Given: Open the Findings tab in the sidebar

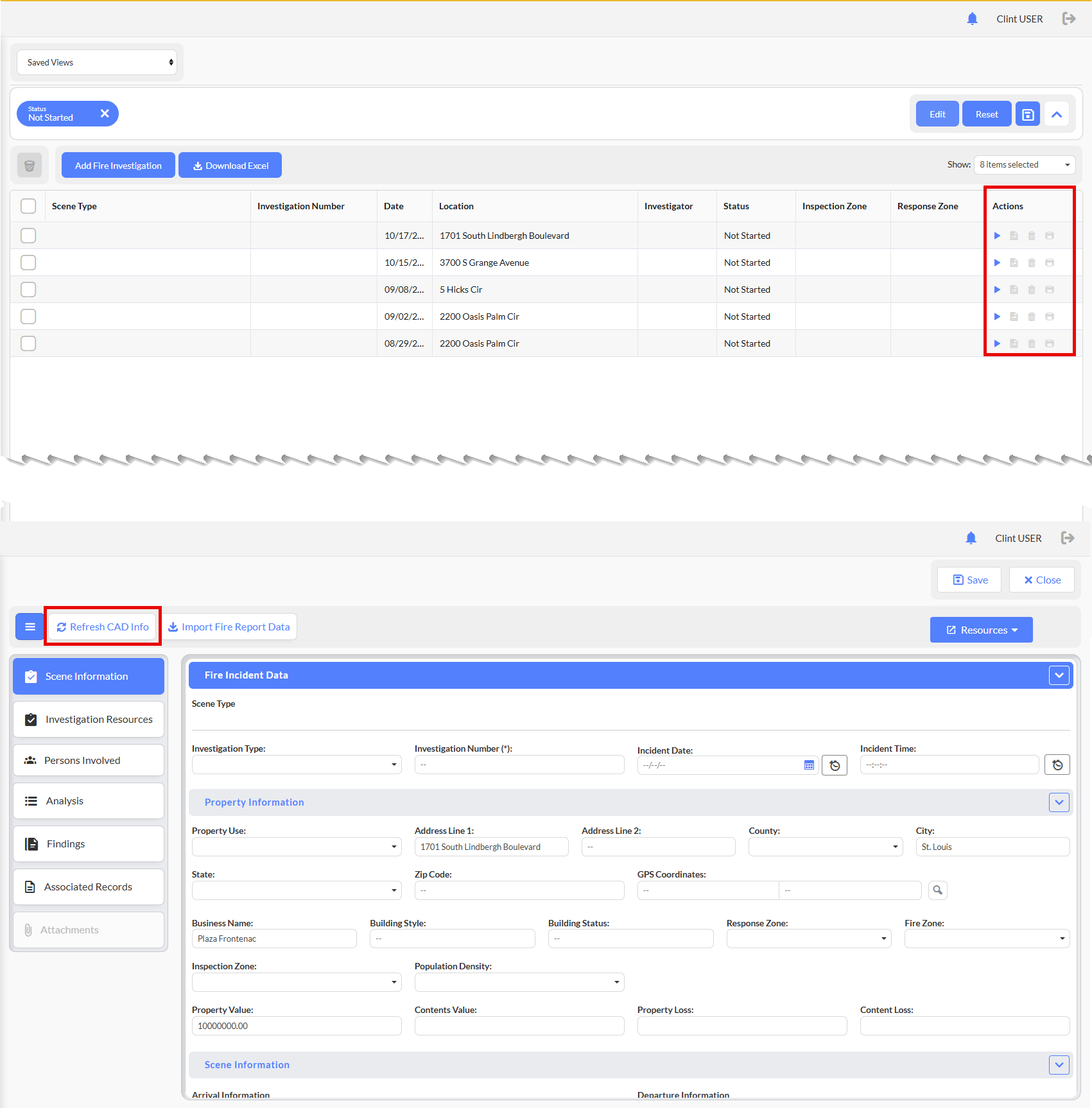Looking at the screenshot, I should 89,844.
